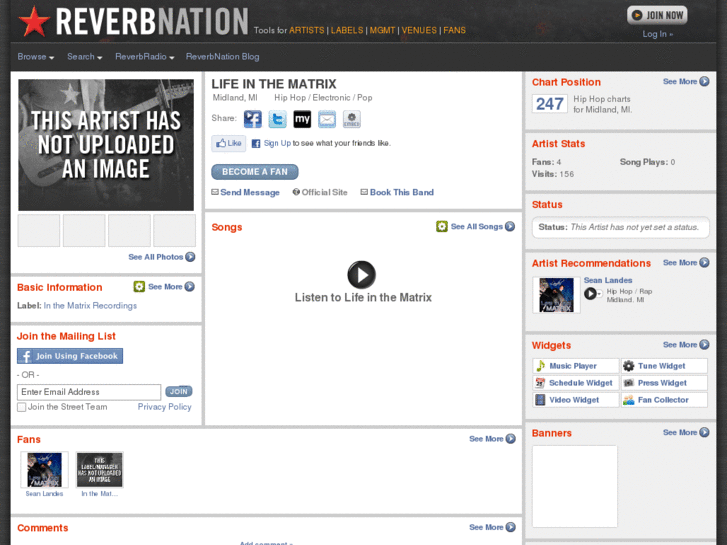The width and height of the screenshot is (727, 545).
Task: See More Chart Position details
Action: click(686, 82)
